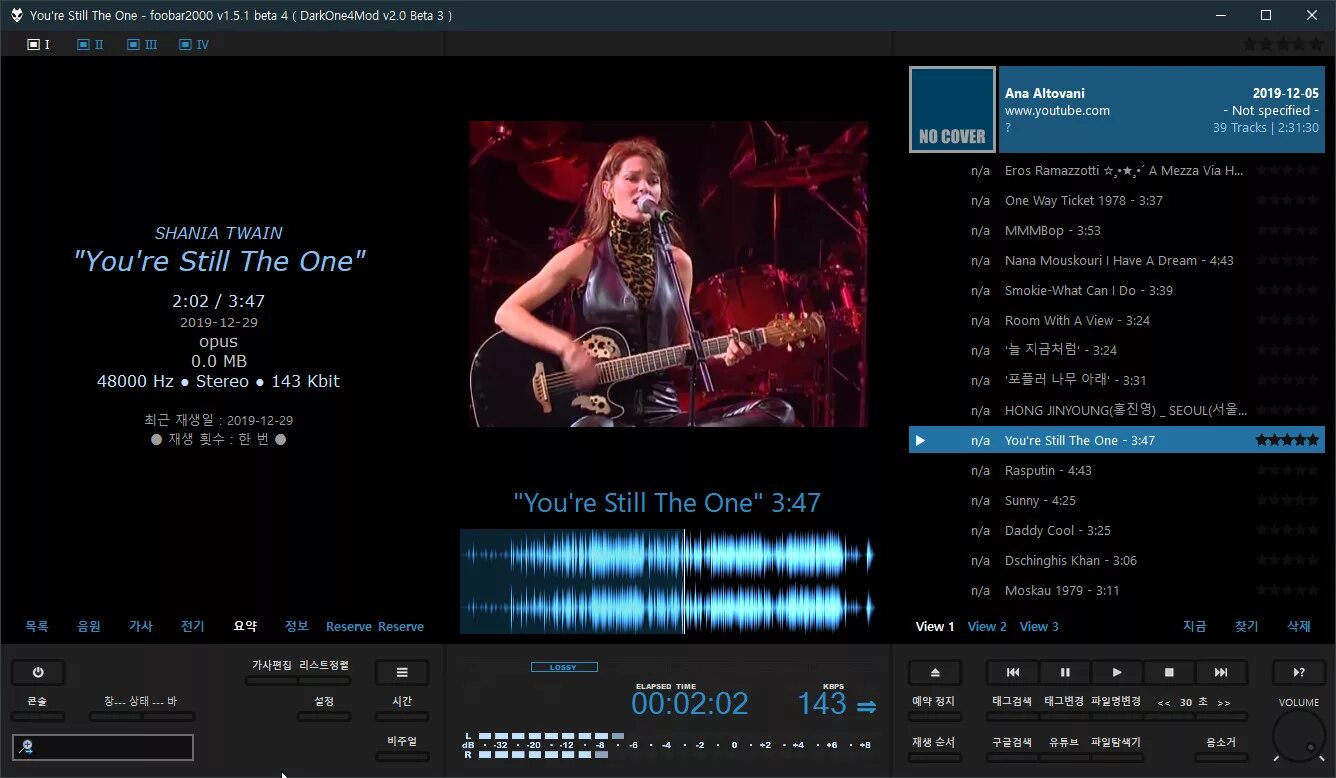Open the 정보 info tab
This screenshot has height=778, width=1336.
[297, 626]
